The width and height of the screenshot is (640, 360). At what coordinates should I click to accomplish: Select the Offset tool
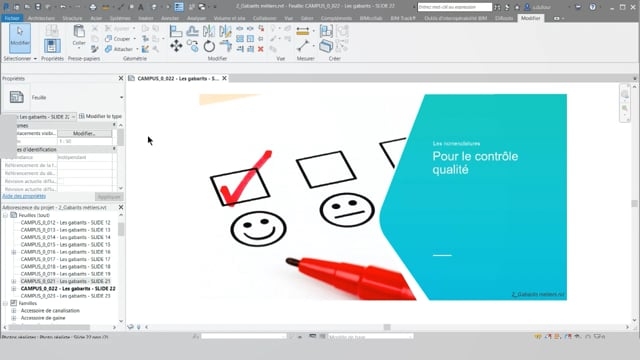point(192,31)
